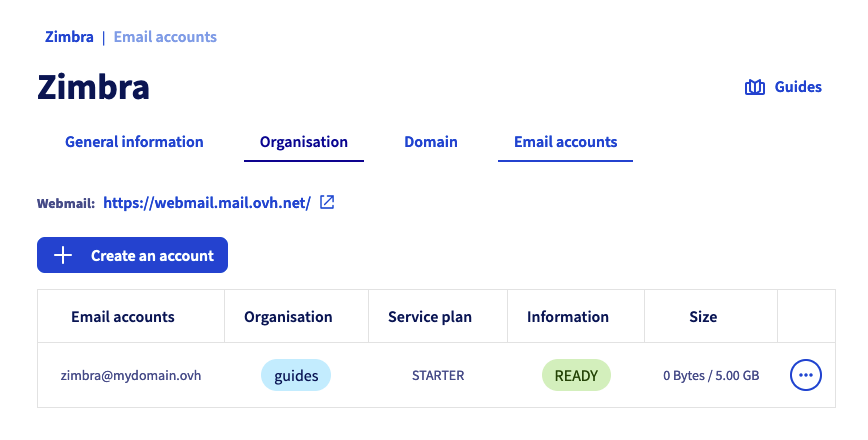Click the guides organisation badge
The image size is (868, 440).
296,375
